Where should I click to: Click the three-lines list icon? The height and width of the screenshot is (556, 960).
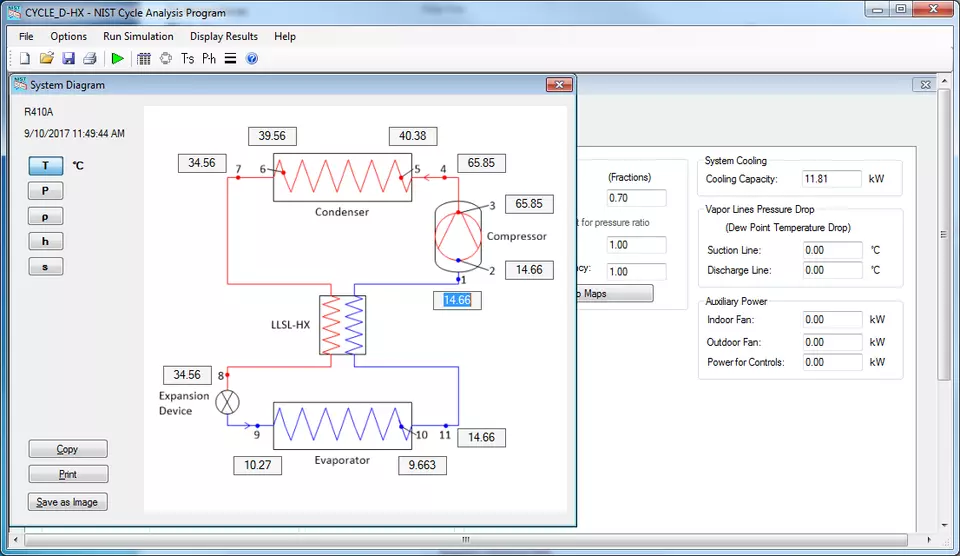coord(230,59)
